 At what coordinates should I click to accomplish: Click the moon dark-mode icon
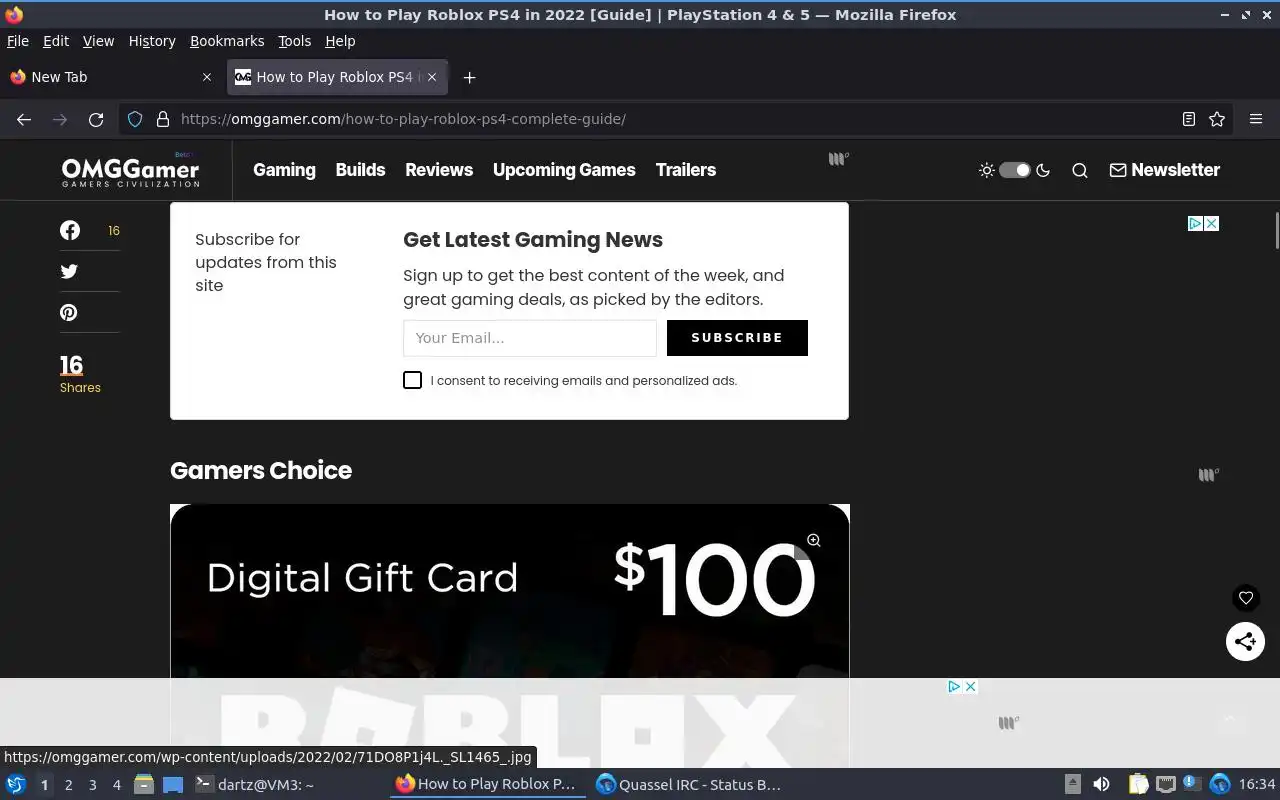tap(1043, 170)
